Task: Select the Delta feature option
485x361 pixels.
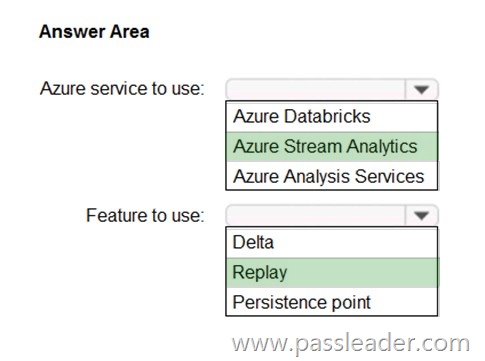Action: [x=332, y=242]
